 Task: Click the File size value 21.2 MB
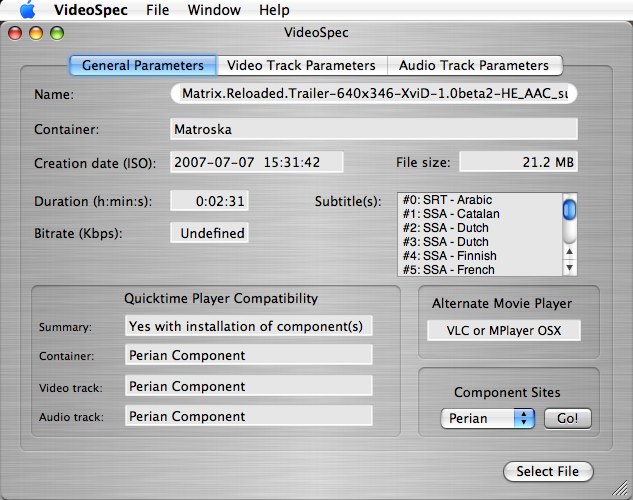coord(518,162)
